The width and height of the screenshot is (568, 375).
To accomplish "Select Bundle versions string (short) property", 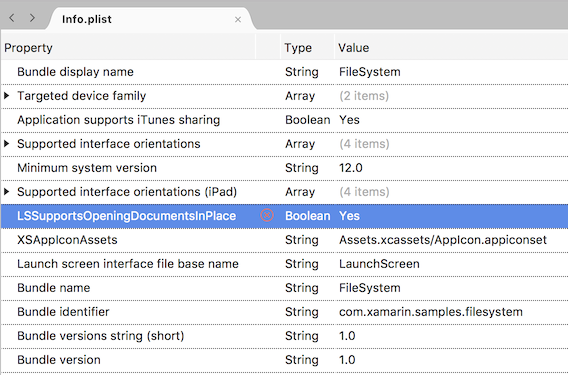I will point(101,336).
